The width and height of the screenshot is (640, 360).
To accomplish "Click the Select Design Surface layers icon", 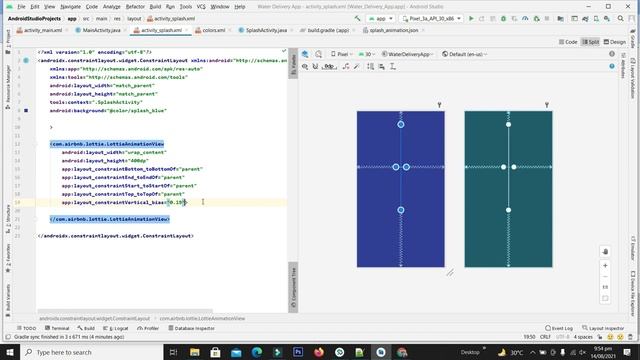I will pyautogui.click(x=305, y=54).
